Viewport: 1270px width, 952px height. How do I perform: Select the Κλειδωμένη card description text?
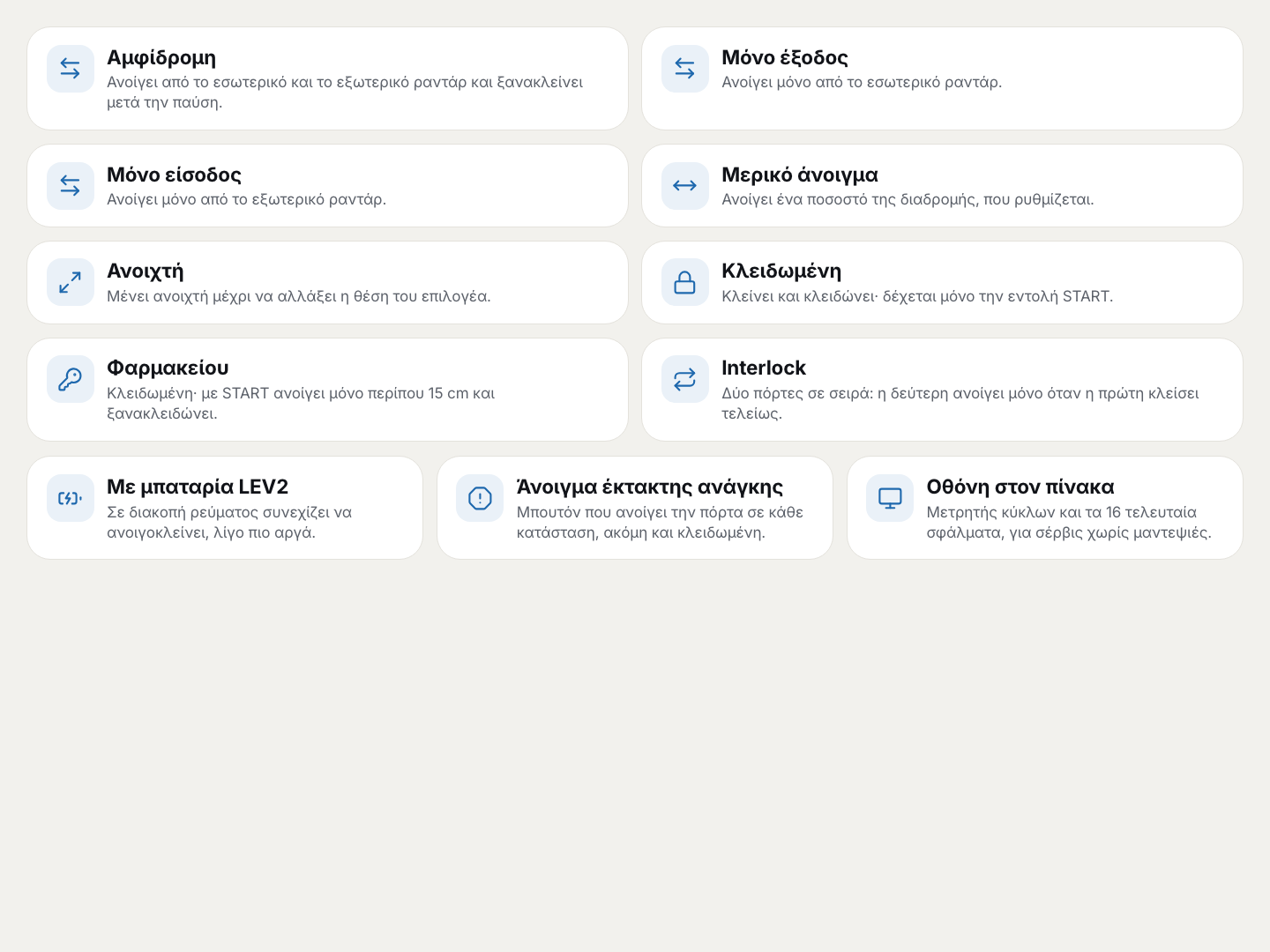pos(917,296)
